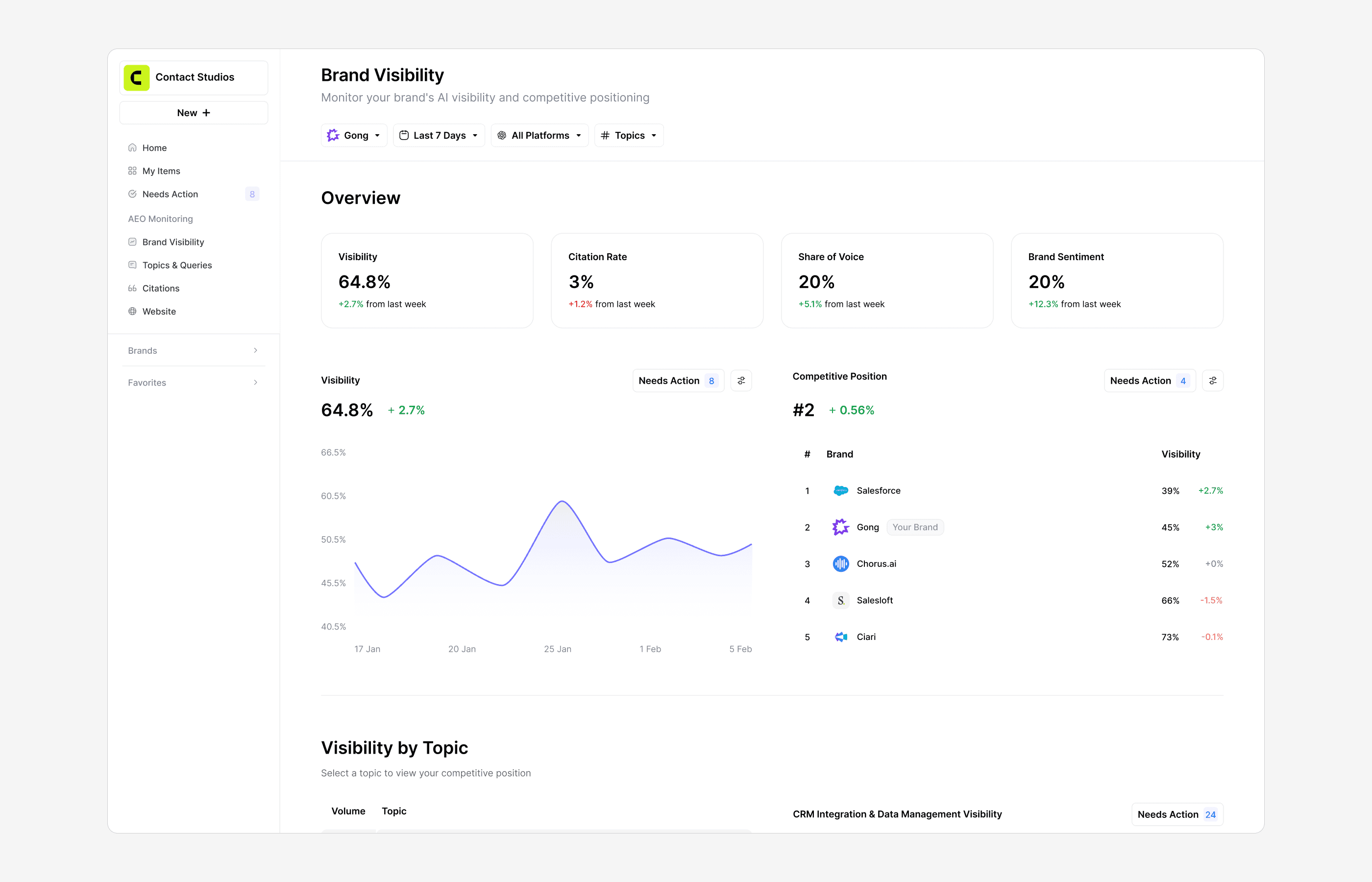Open Needs Action in the sidebar

click(x=170, y=194)
